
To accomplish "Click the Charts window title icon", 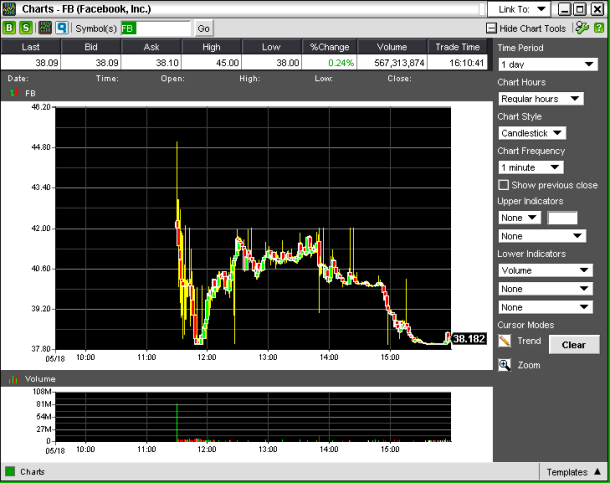I will click(9, 9).
